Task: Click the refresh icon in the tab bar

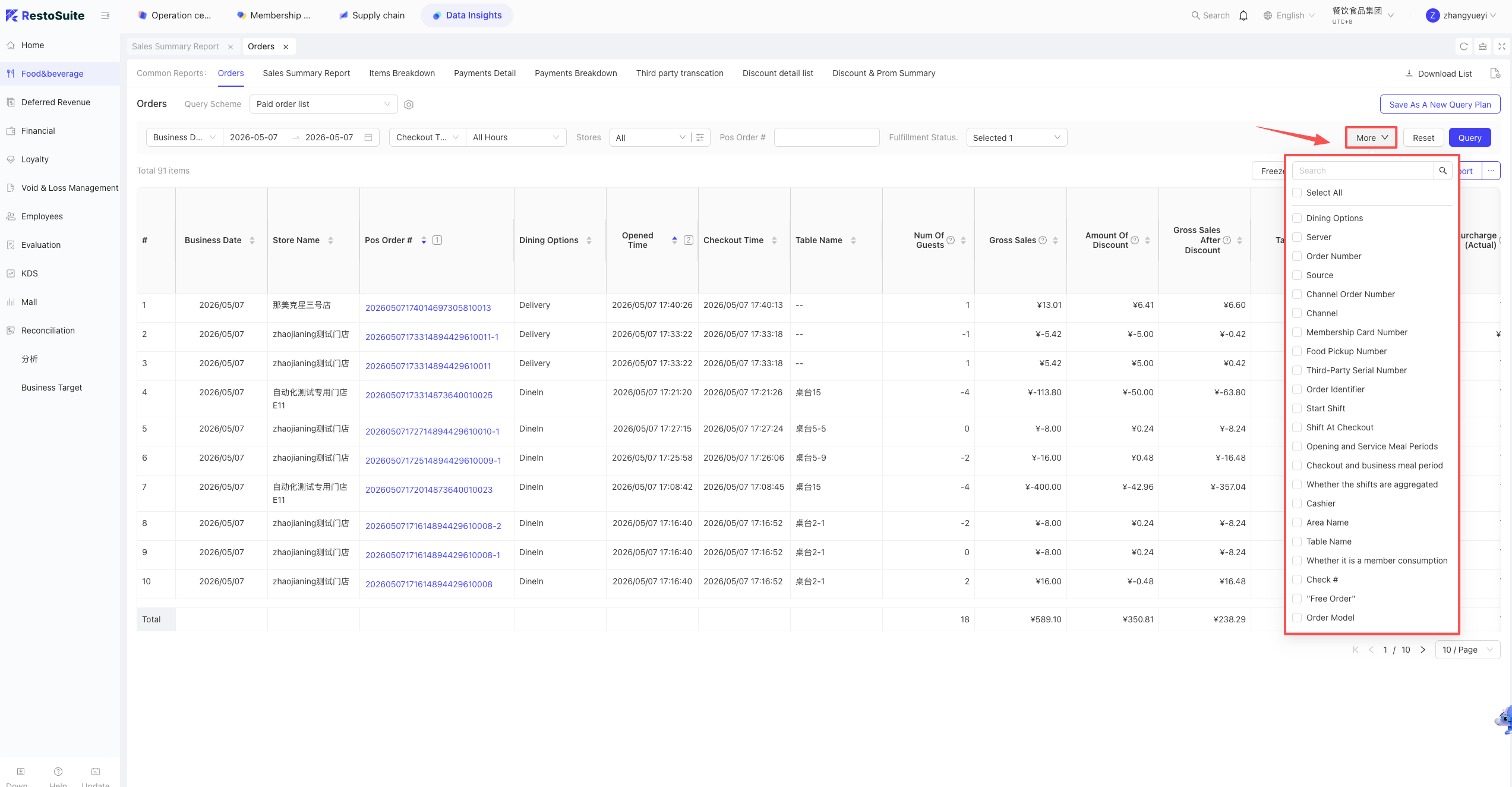Action: click(x=1464, y=46)
